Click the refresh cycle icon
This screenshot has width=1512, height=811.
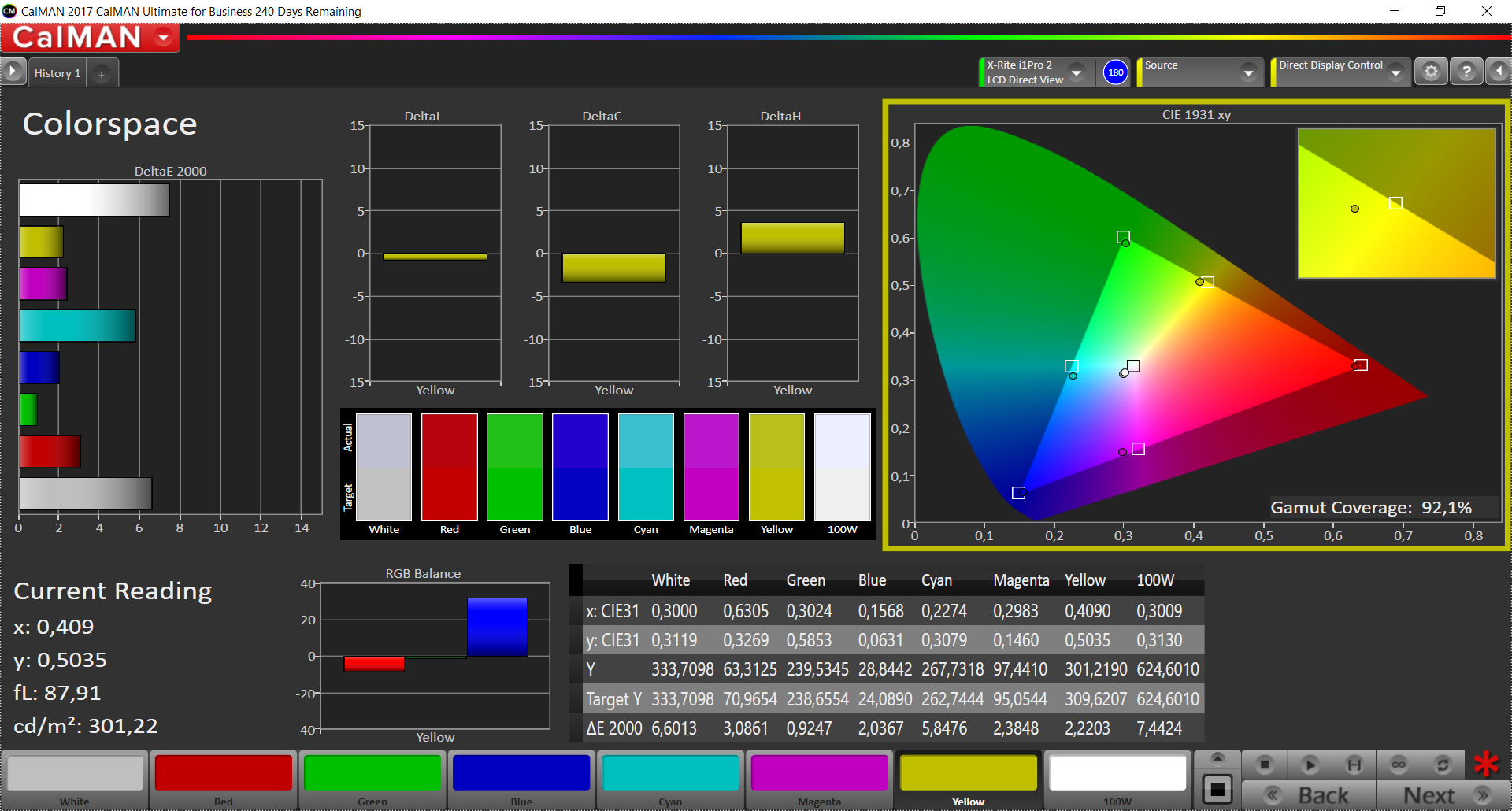coord(1443,765)
